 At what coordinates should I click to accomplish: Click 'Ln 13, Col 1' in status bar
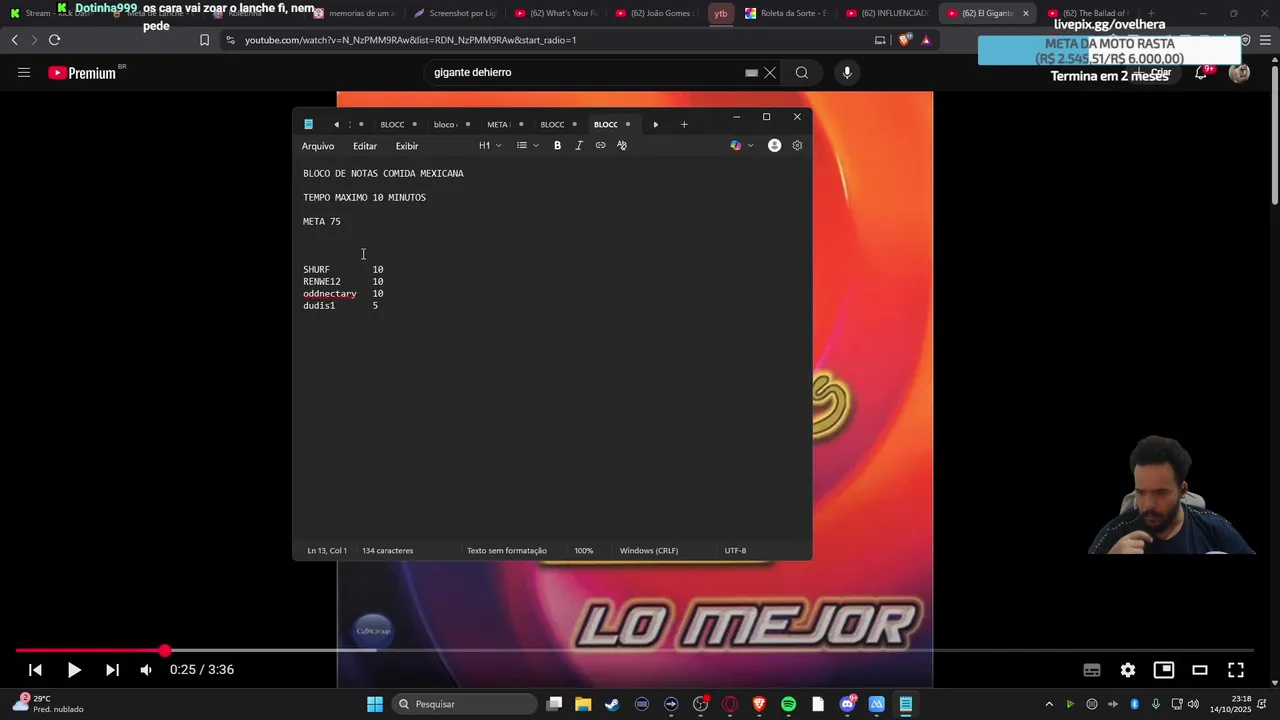click(x=327, y=551)
